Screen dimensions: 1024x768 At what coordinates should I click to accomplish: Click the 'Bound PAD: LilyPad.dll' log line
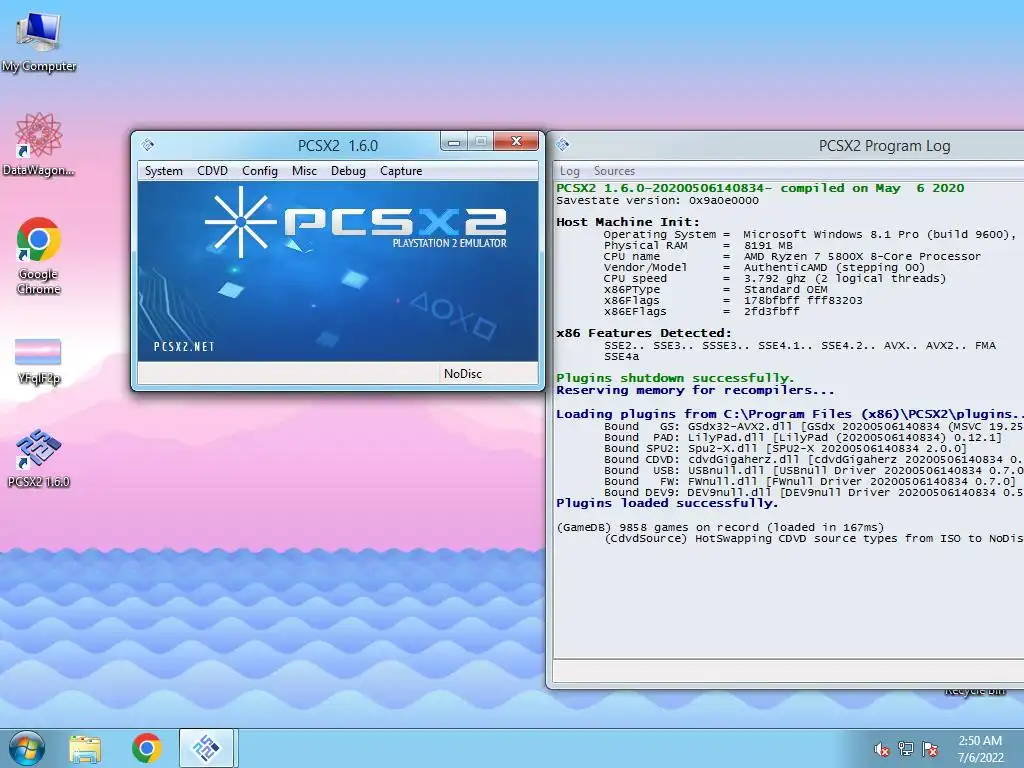(x=803, y=438)
